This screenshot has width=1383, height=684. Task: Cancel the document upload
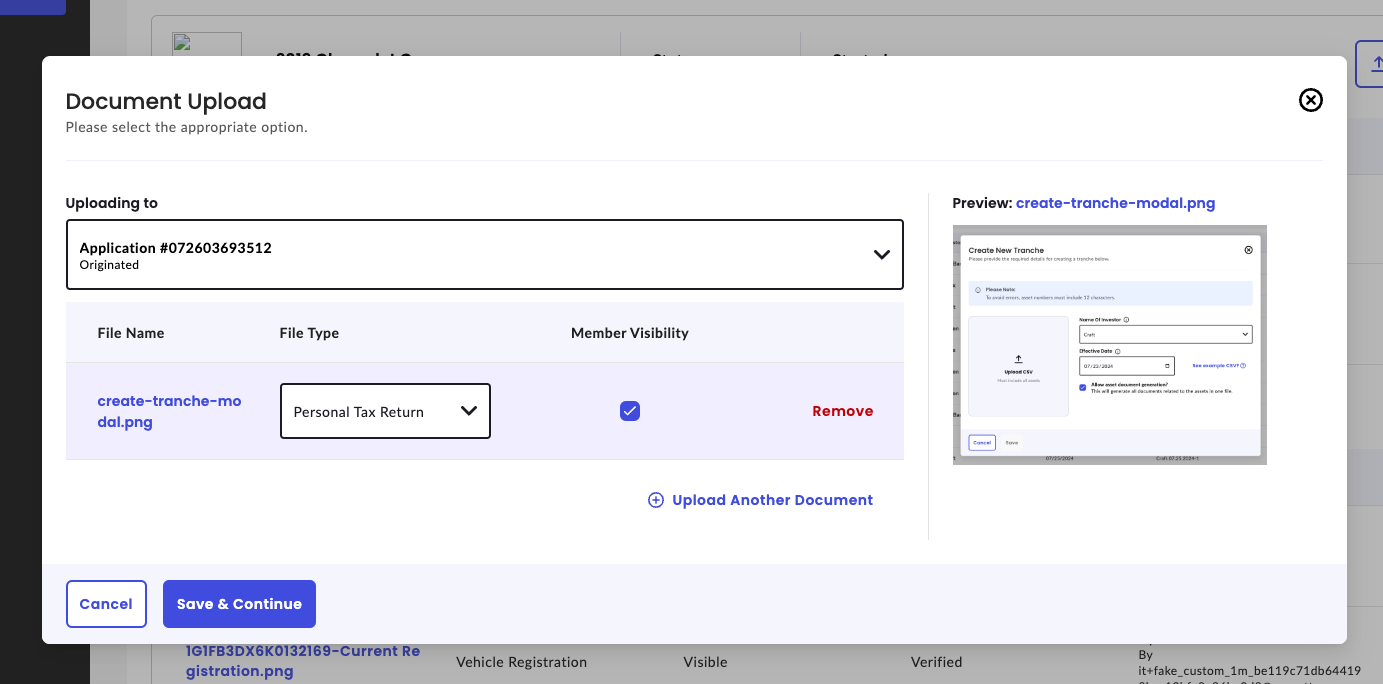(x=106, y=604)
